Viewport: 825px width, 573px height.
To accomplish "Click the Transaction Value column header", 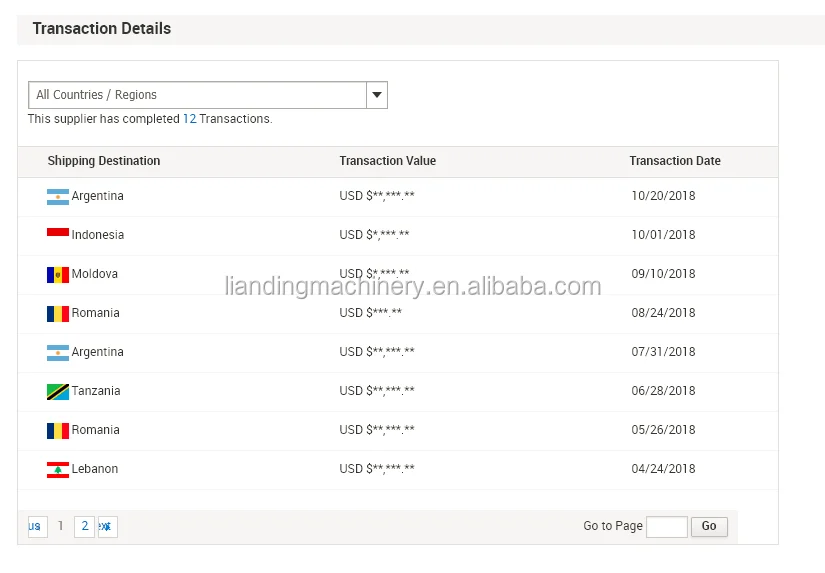I will click(388, 161).
